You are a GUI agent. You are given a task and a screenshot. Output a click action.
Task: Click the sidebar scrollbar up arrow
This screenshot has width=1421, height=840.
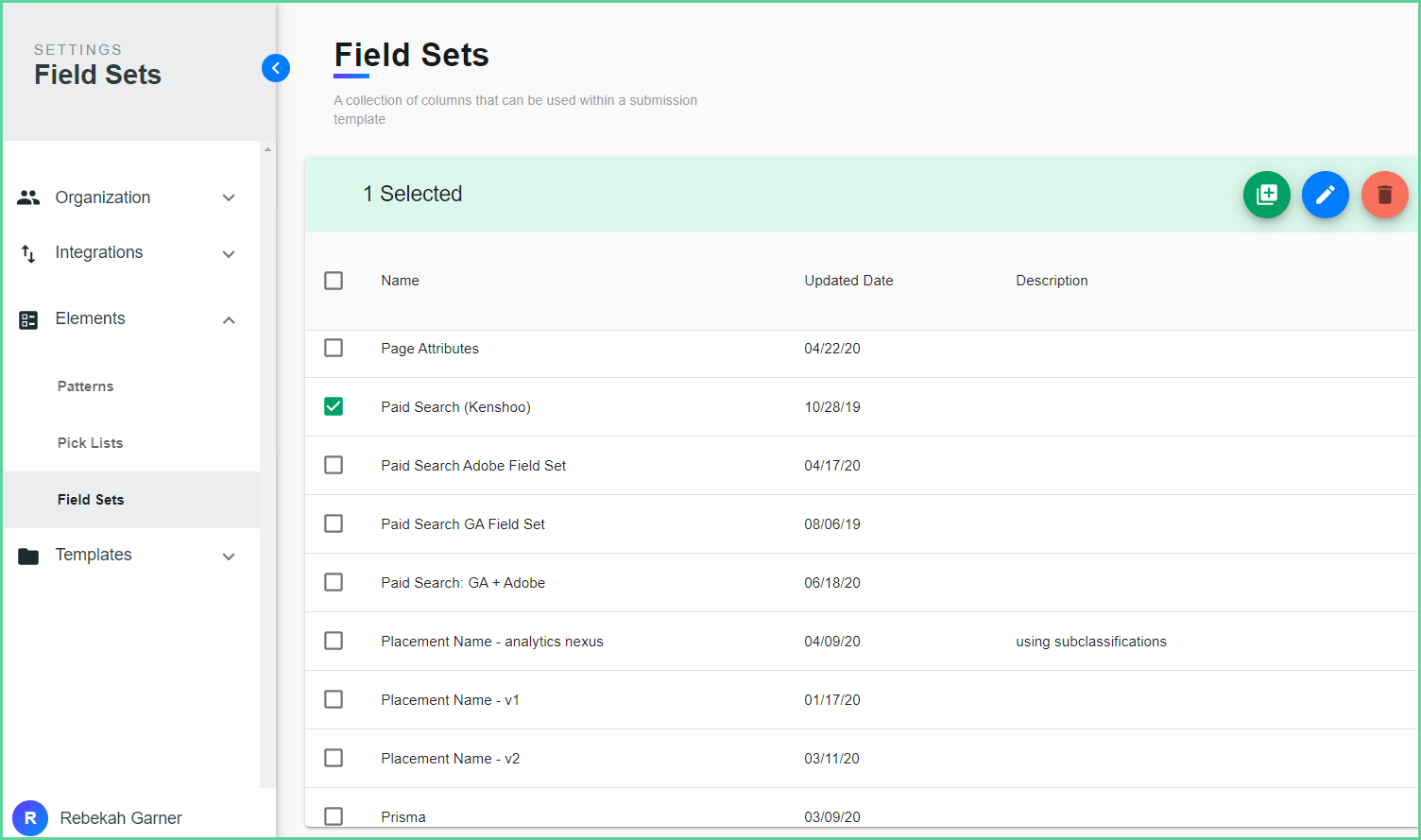coord(267,149)
